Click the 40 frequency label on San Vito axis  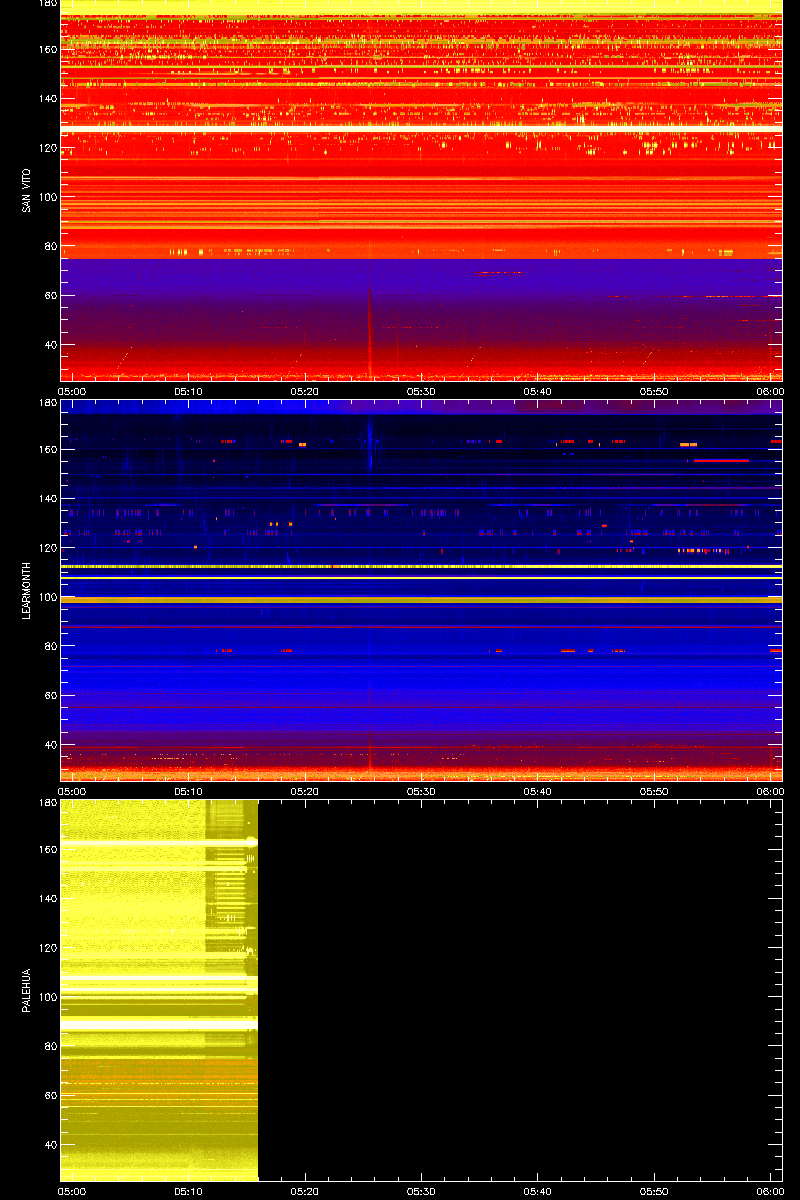coord(49,345)
